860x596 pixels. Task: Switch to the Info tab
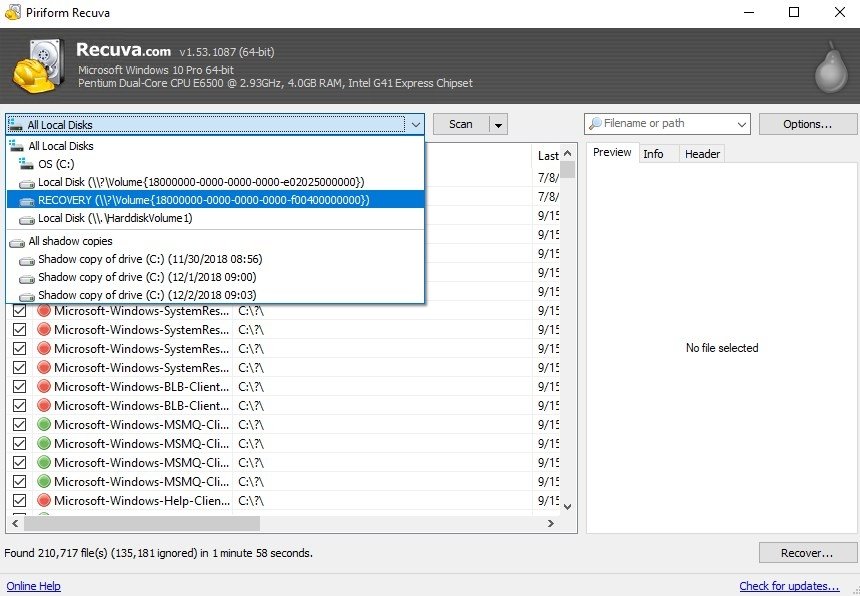coord(653,154)
